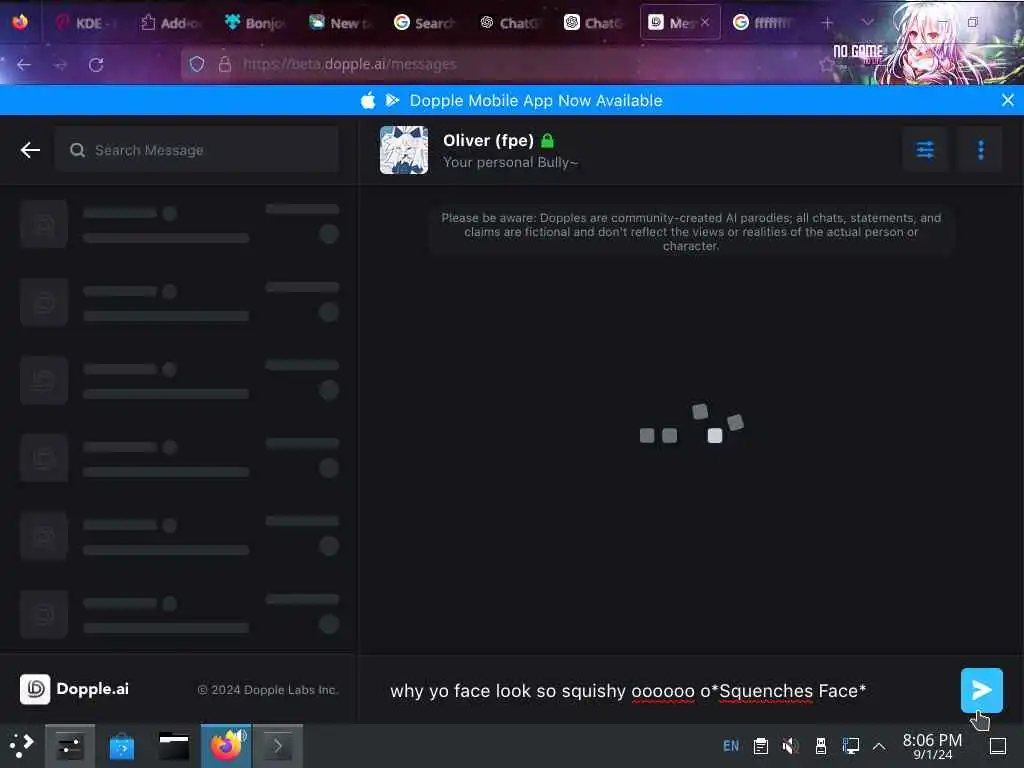Viewport: 1024px width, 768px height.
Task: Close the active Messages tab
Action: click(x=705, y=23)
